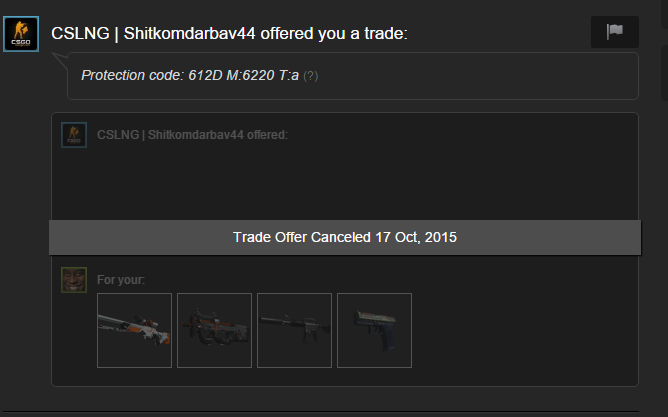Open the CSLNG | Shitkomdarbav44 profile name in the title
This screenshot has height=417, width=668.
153,33
